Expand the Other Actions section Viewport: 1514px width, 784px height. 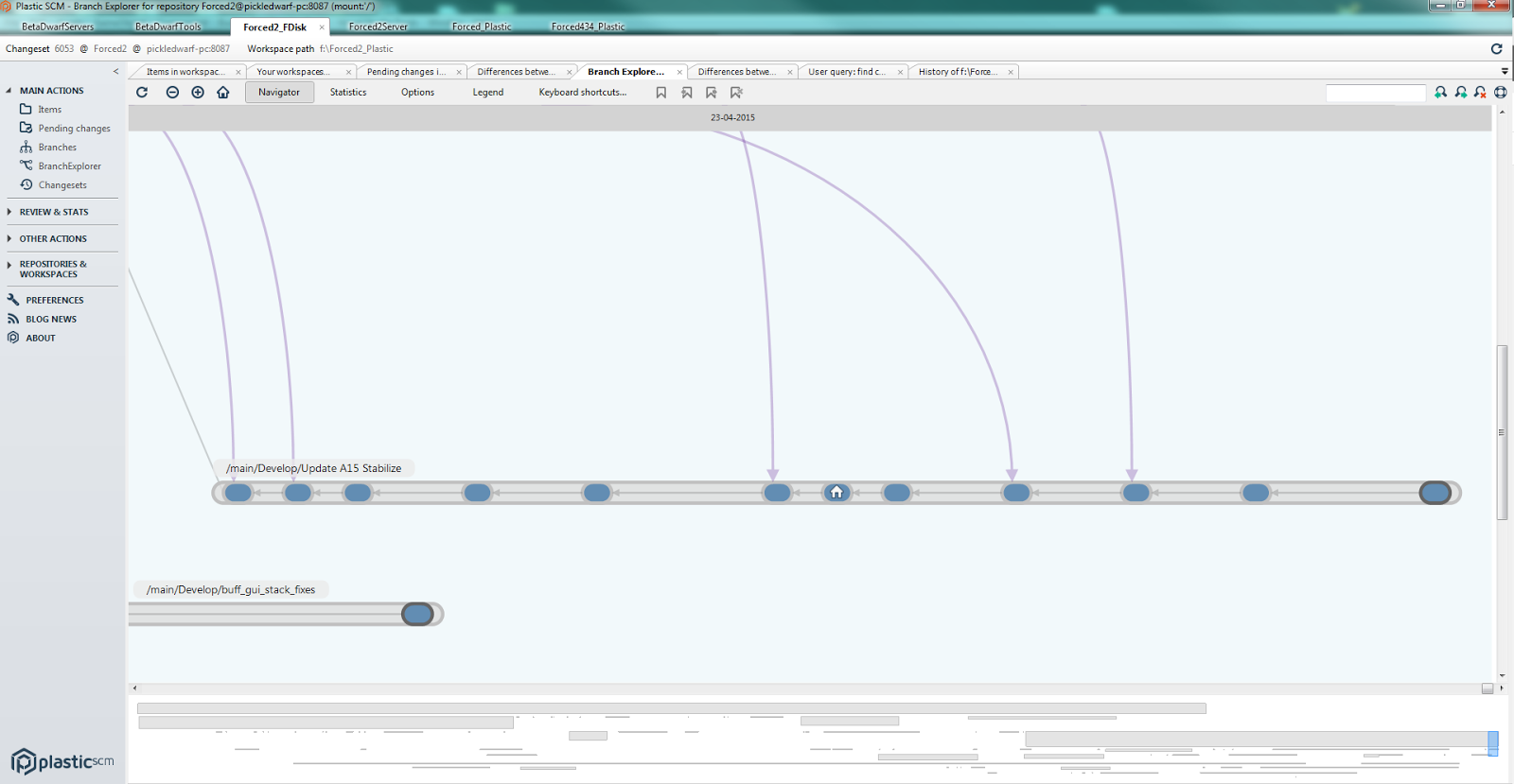coord(9,238)
